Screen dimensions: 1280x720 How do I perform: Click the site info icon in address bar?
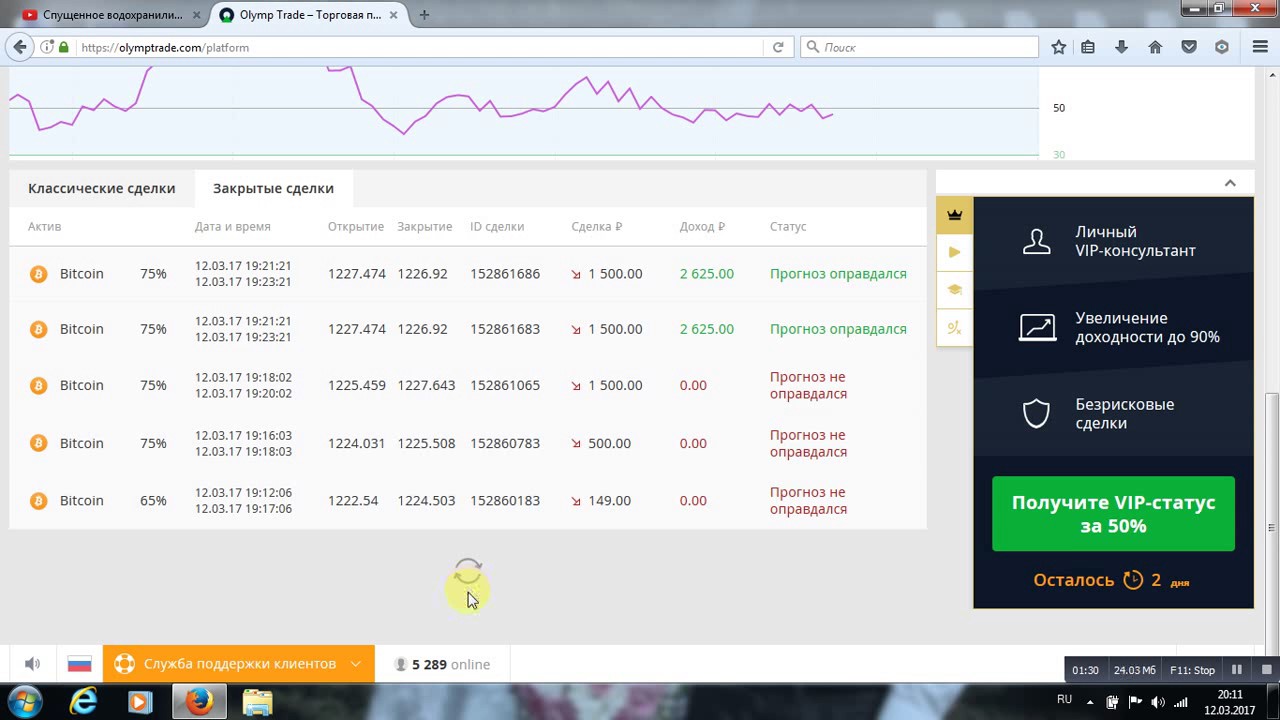pyautogui.click(x=47, y=47)
